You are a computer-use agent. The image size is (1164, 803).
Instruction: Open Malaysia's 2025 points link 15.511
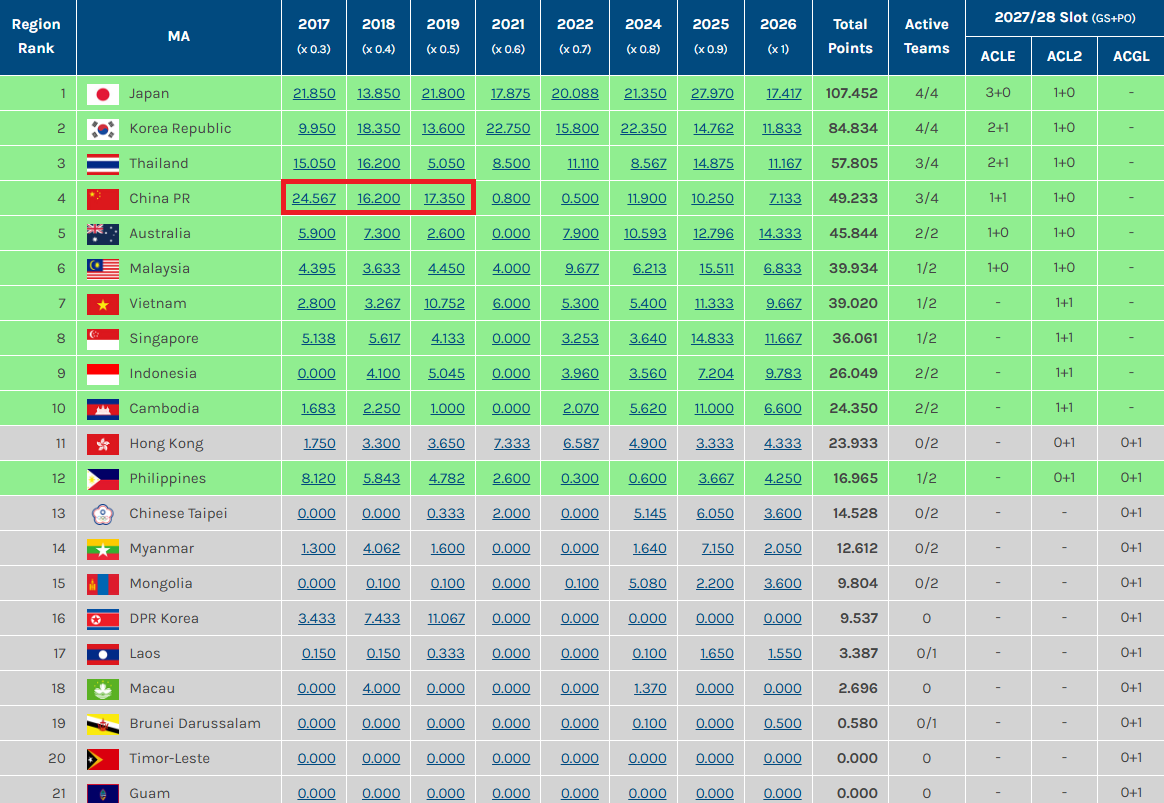click(716, 268)
